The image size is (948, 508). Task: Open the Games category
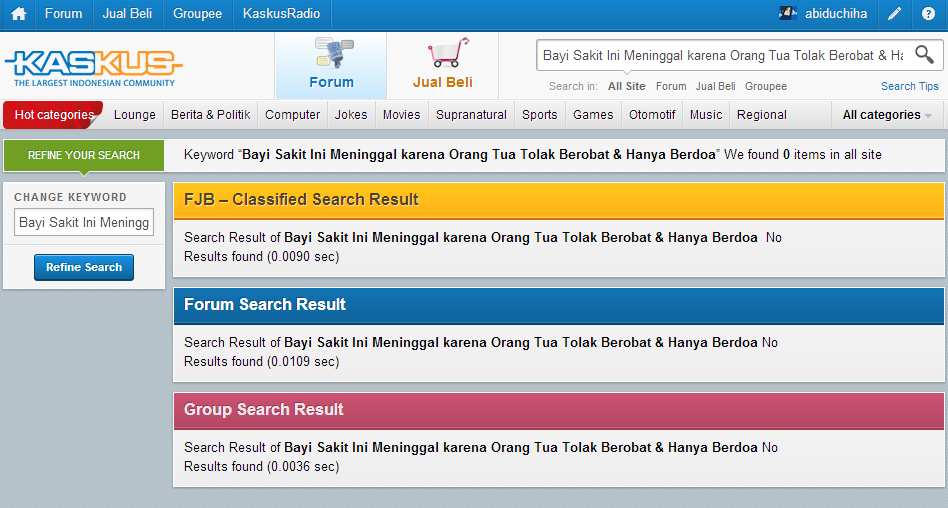593,115
